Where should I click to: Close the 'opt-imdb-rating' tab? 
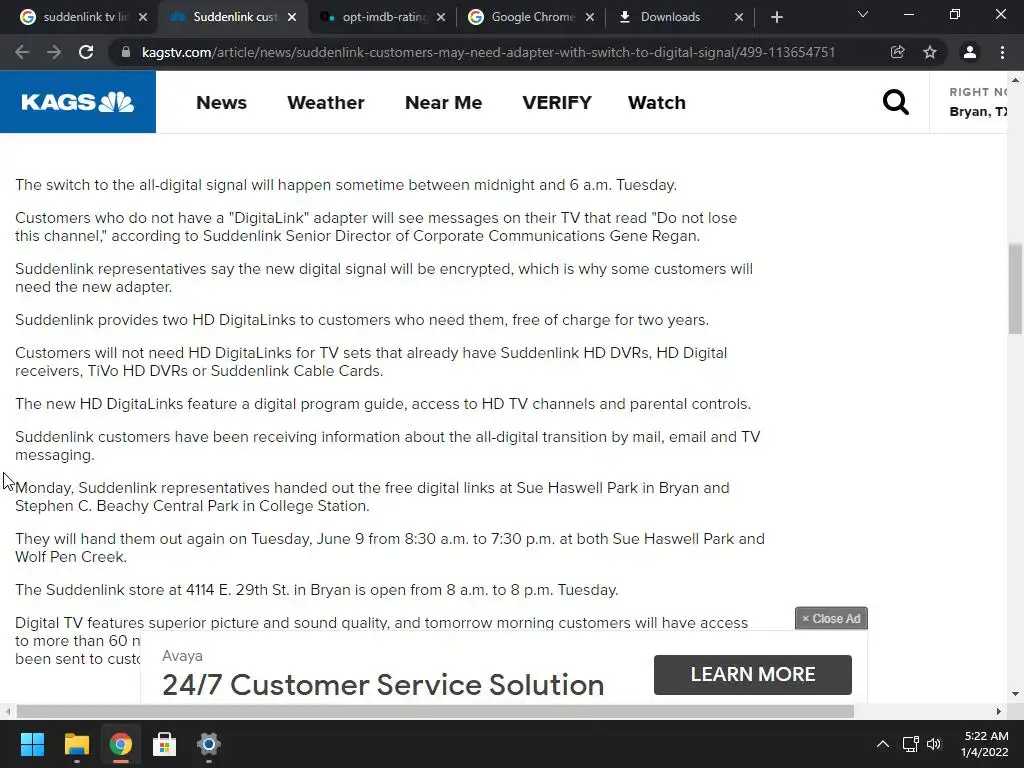tap(441, 17)
